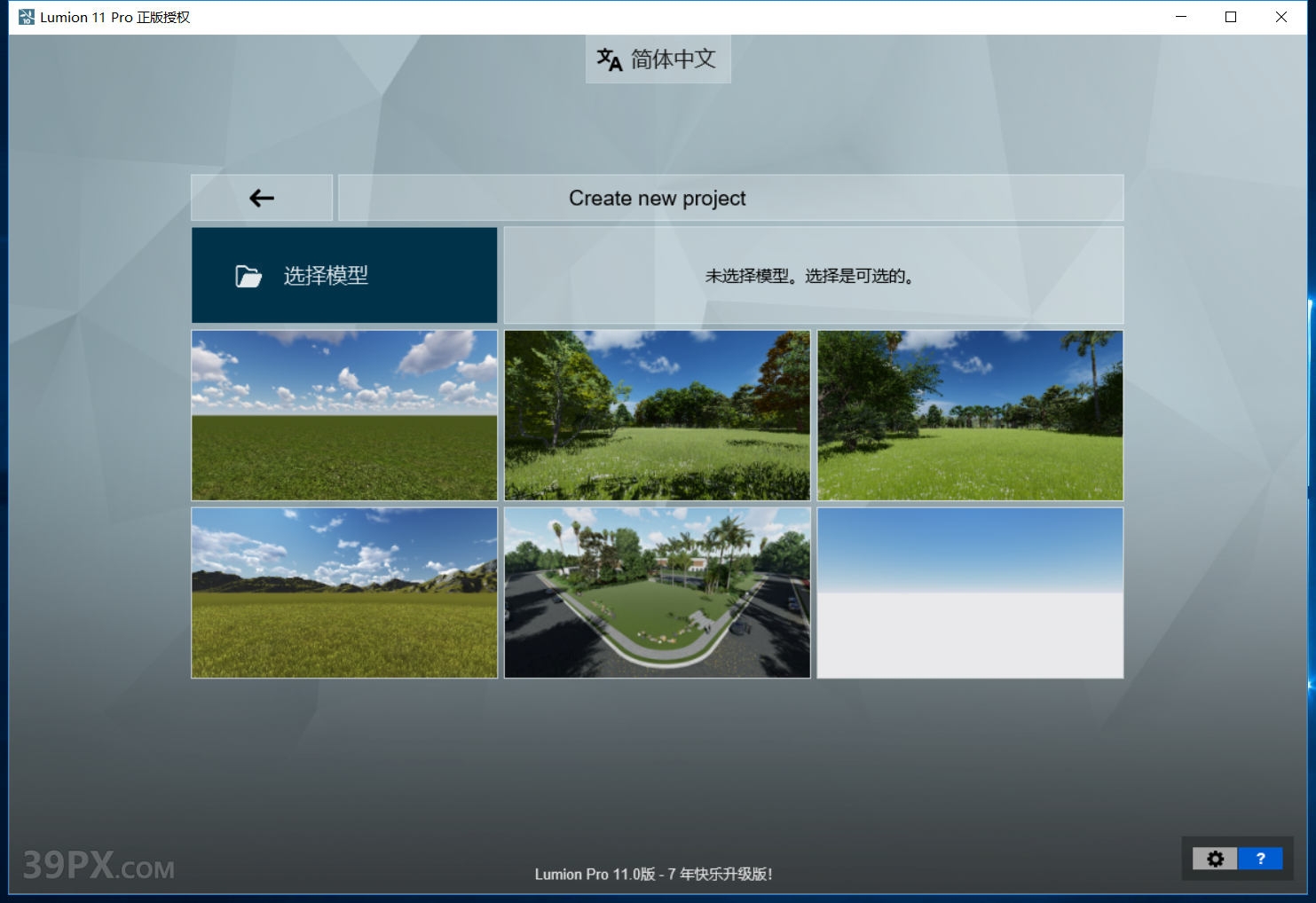1316x903 pixels.
Task: Open help via the question mark icon
Action: tap(1260, 859)
